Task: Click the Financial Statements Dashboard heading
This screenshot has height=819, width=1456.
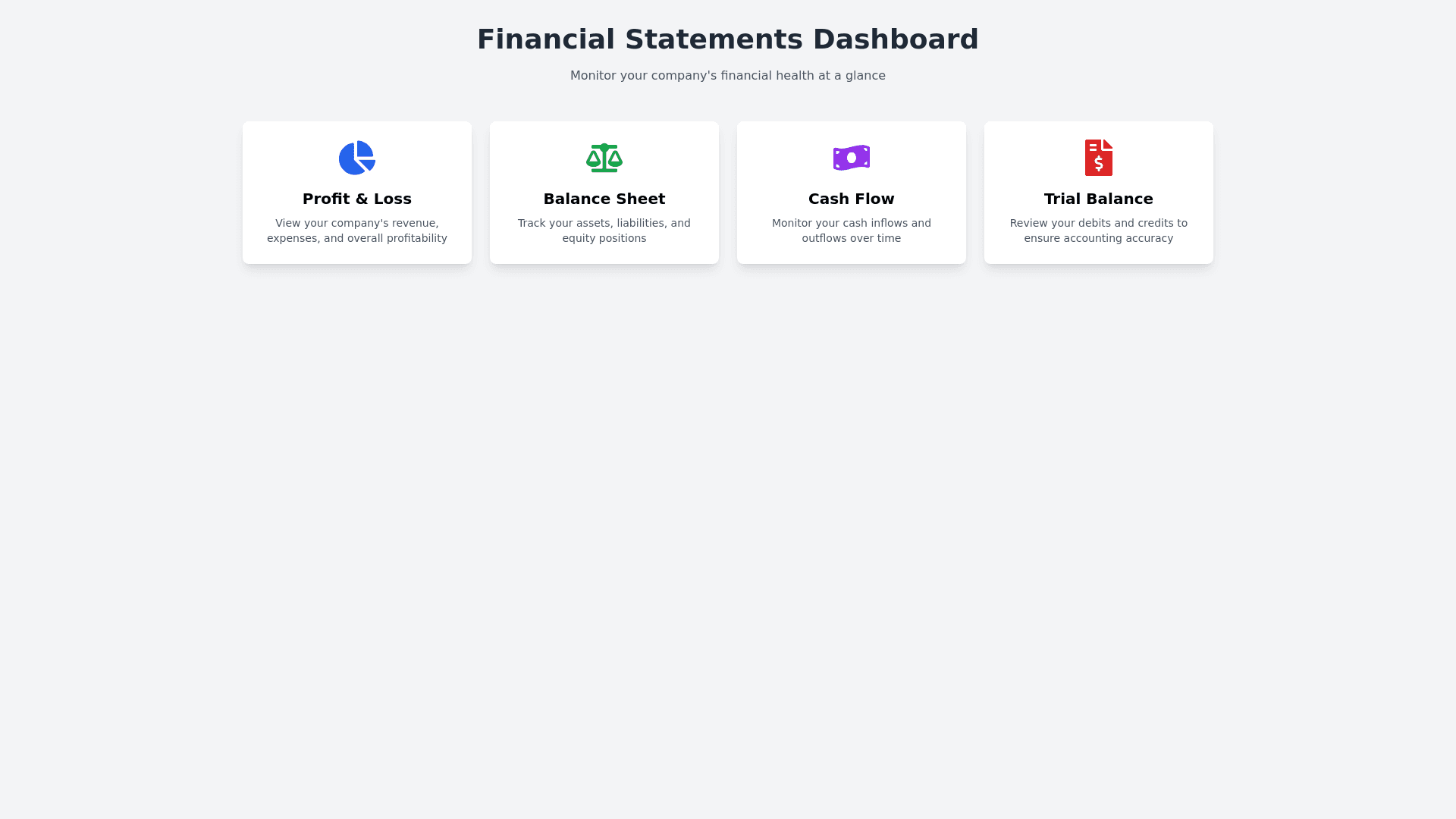Action: pyautogui.click(x=728, y=39)
